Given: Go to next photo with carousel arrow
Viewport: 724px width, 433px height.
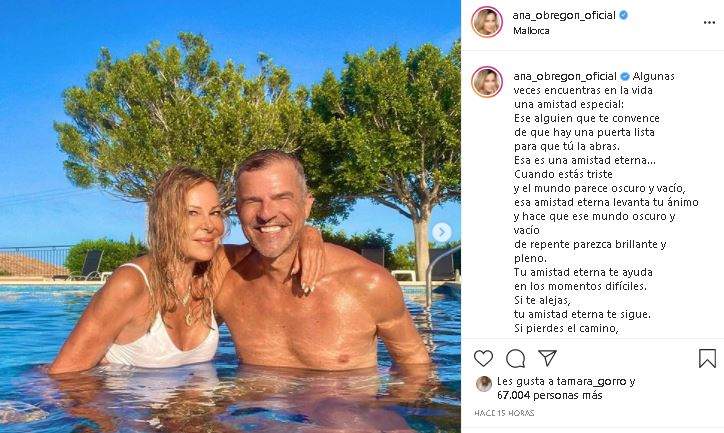Looking at the screenshot, I should (x=439, y=232).
